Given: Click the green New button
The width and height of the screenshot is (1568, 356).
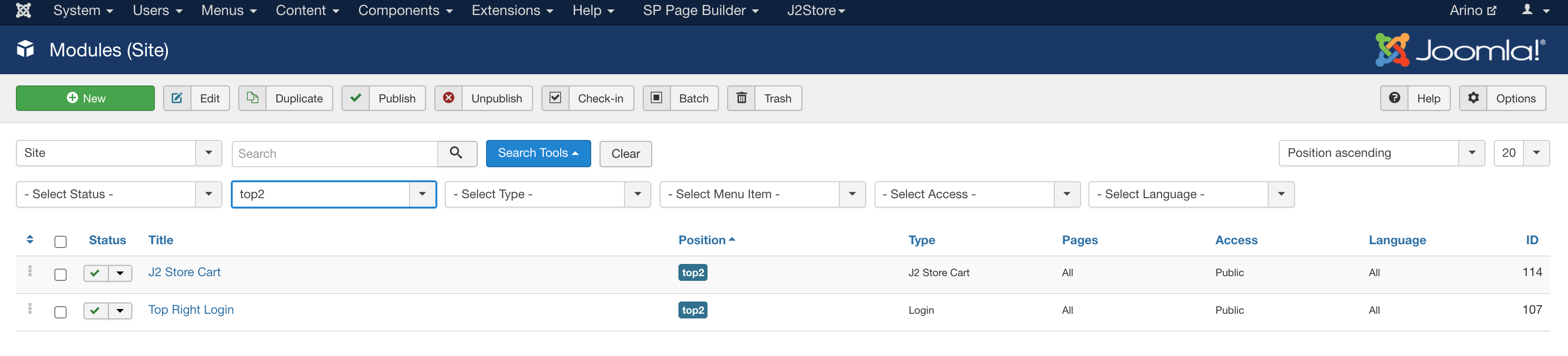Looking at the screenshot, I should (x=85, y=98).
